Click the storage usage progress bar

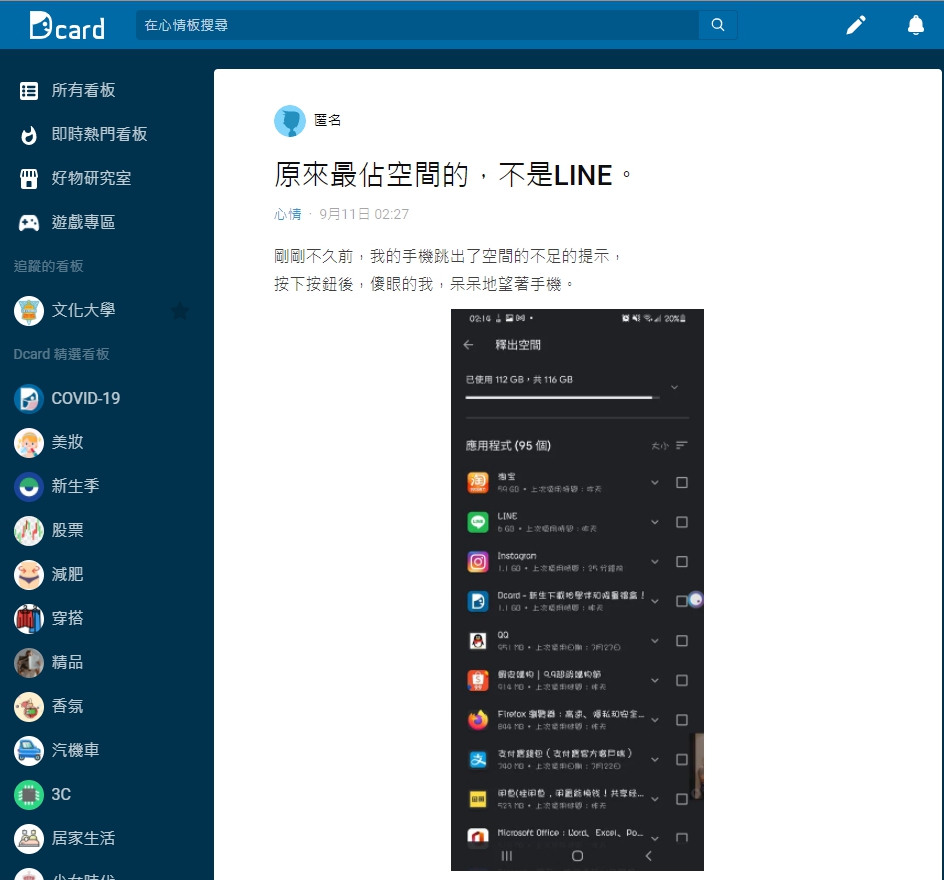562,398
